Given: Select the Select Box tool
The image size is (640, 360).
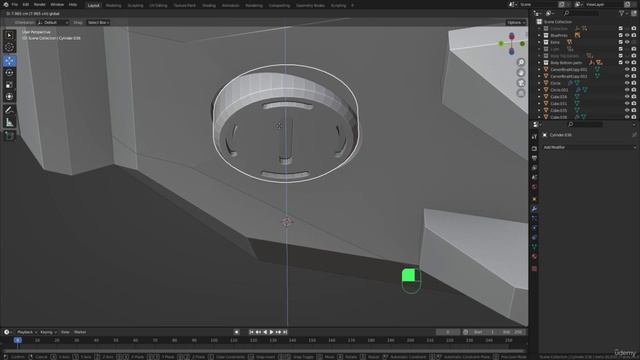Looking at the screenshot, I should [9, 35].
